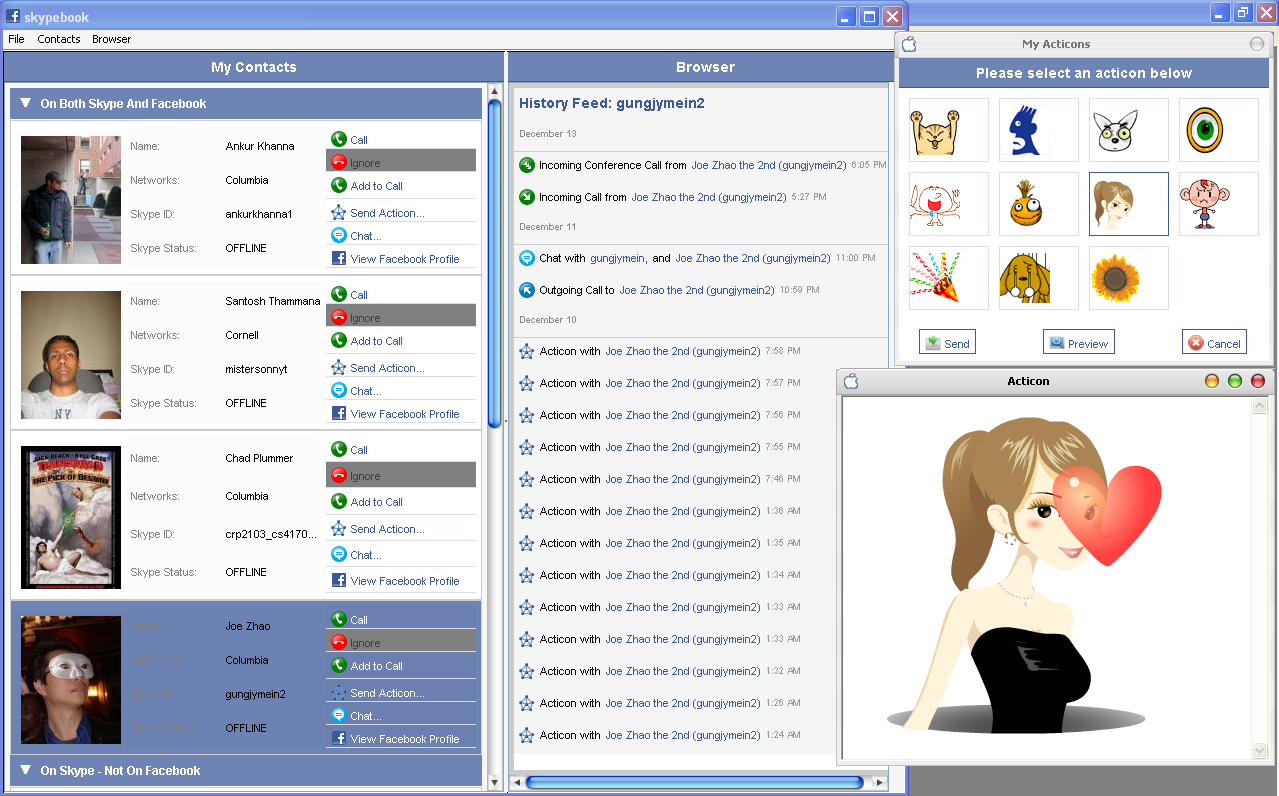Open the Browser menu
Viewport: 1279px width, 796px height.
coord(112,39)
